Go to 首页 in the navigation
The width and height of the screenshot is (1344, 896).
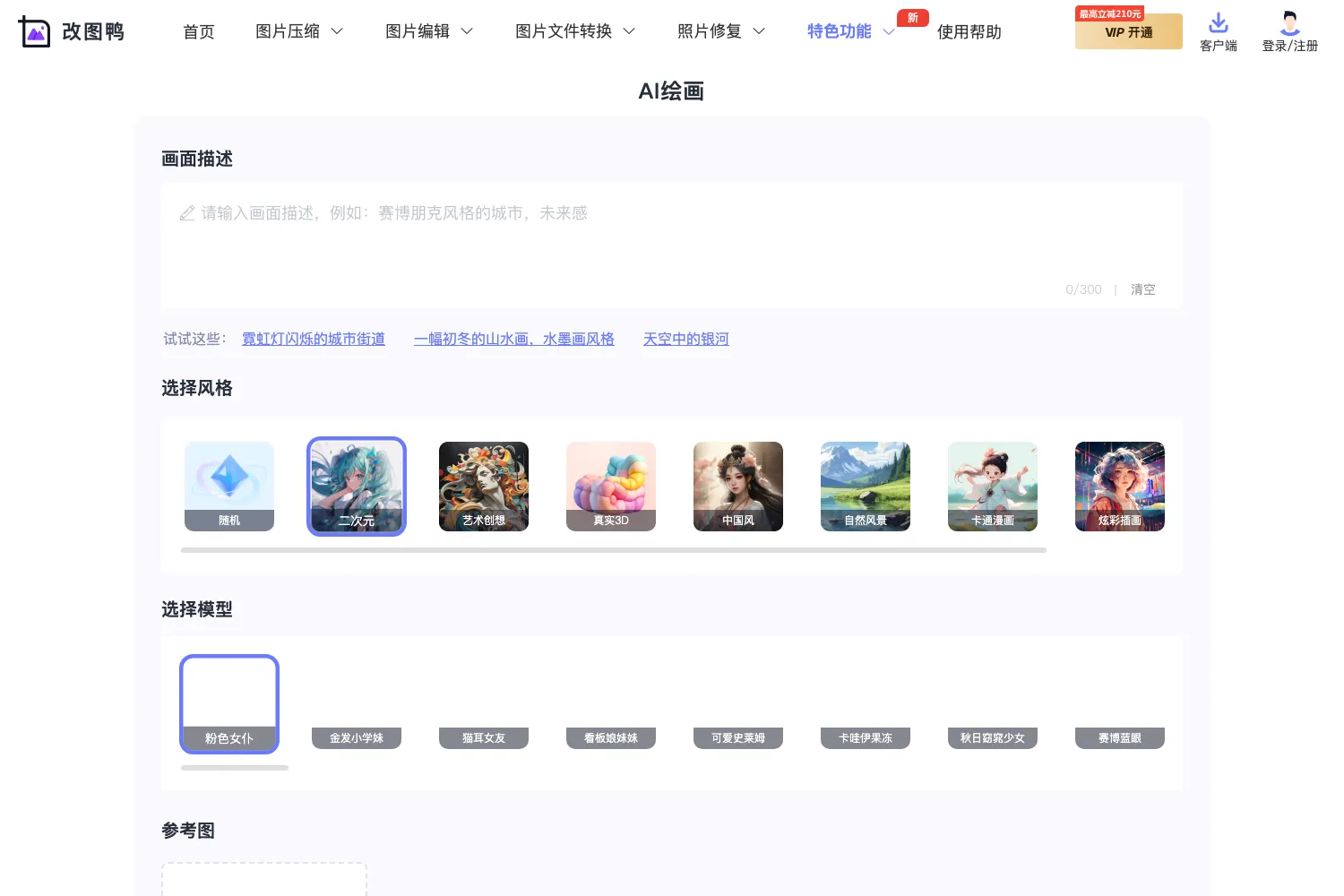199,31
